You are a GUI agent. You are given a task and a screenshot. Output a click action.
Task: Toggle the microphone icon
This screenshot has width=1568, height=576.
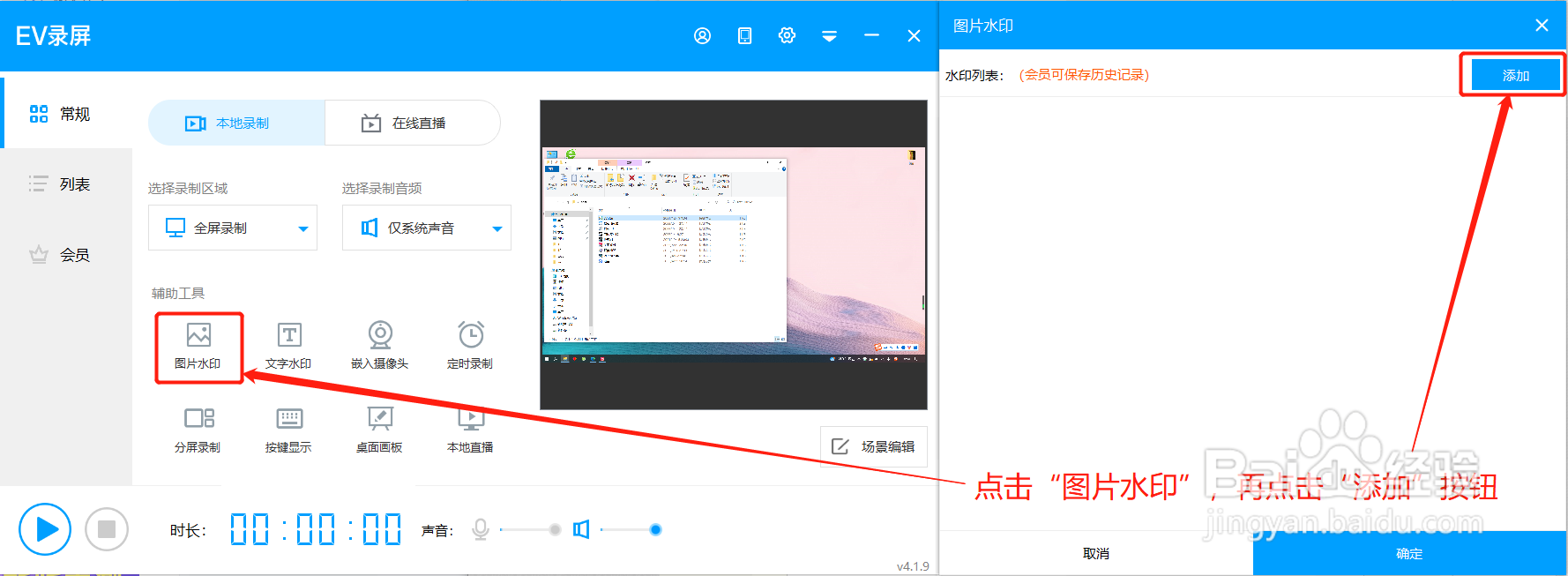coord(481,529)
